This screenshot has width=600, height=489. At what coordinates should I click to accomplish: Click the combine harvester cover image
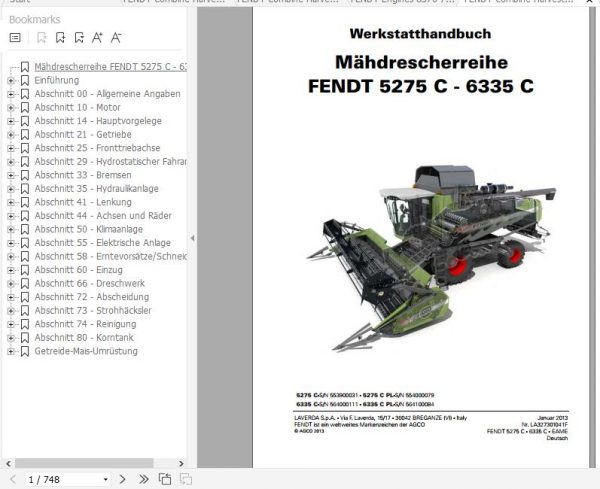pos(430,257)
